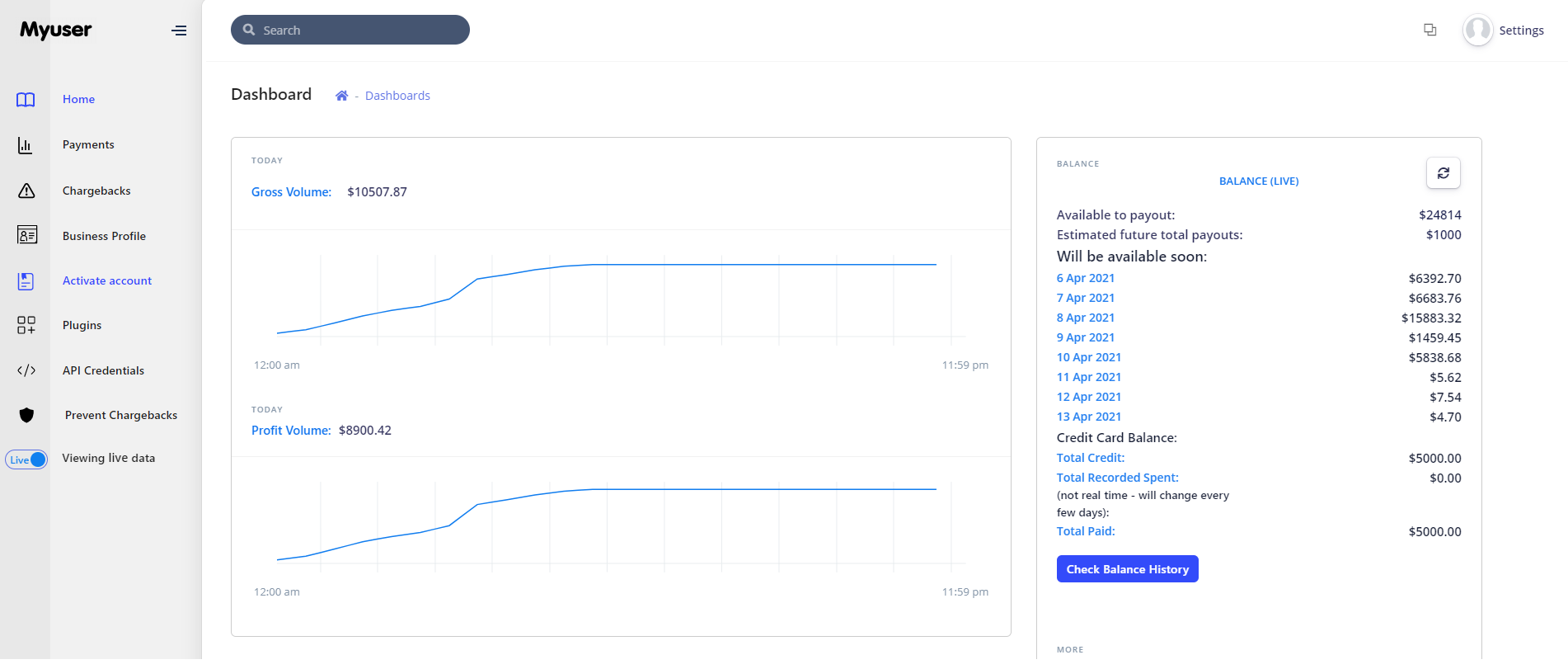
Task: Click the Check Balance History button
Action: [1127, 569]
